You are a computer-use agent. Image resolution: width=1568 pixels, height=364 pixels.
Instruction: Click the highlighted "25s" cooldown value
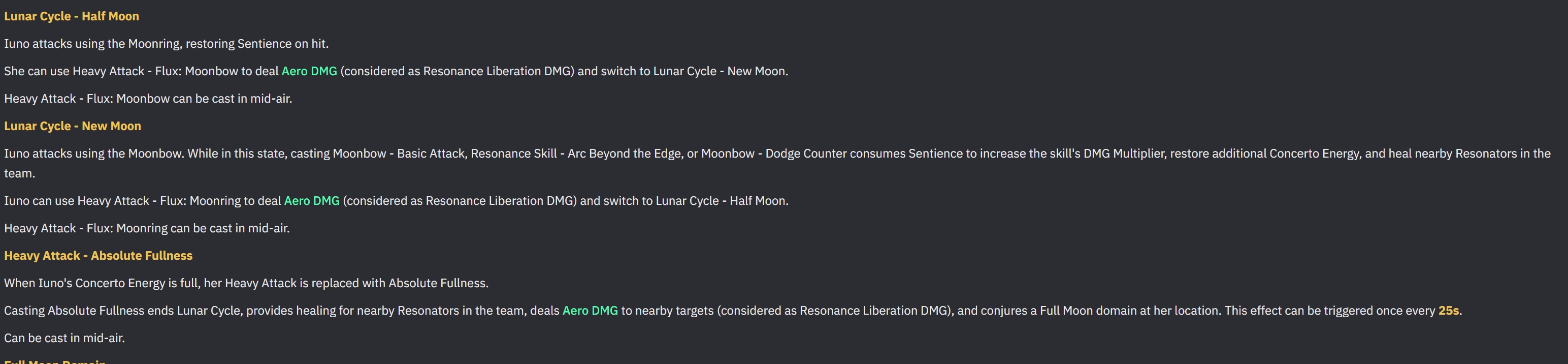(1448, 311)
